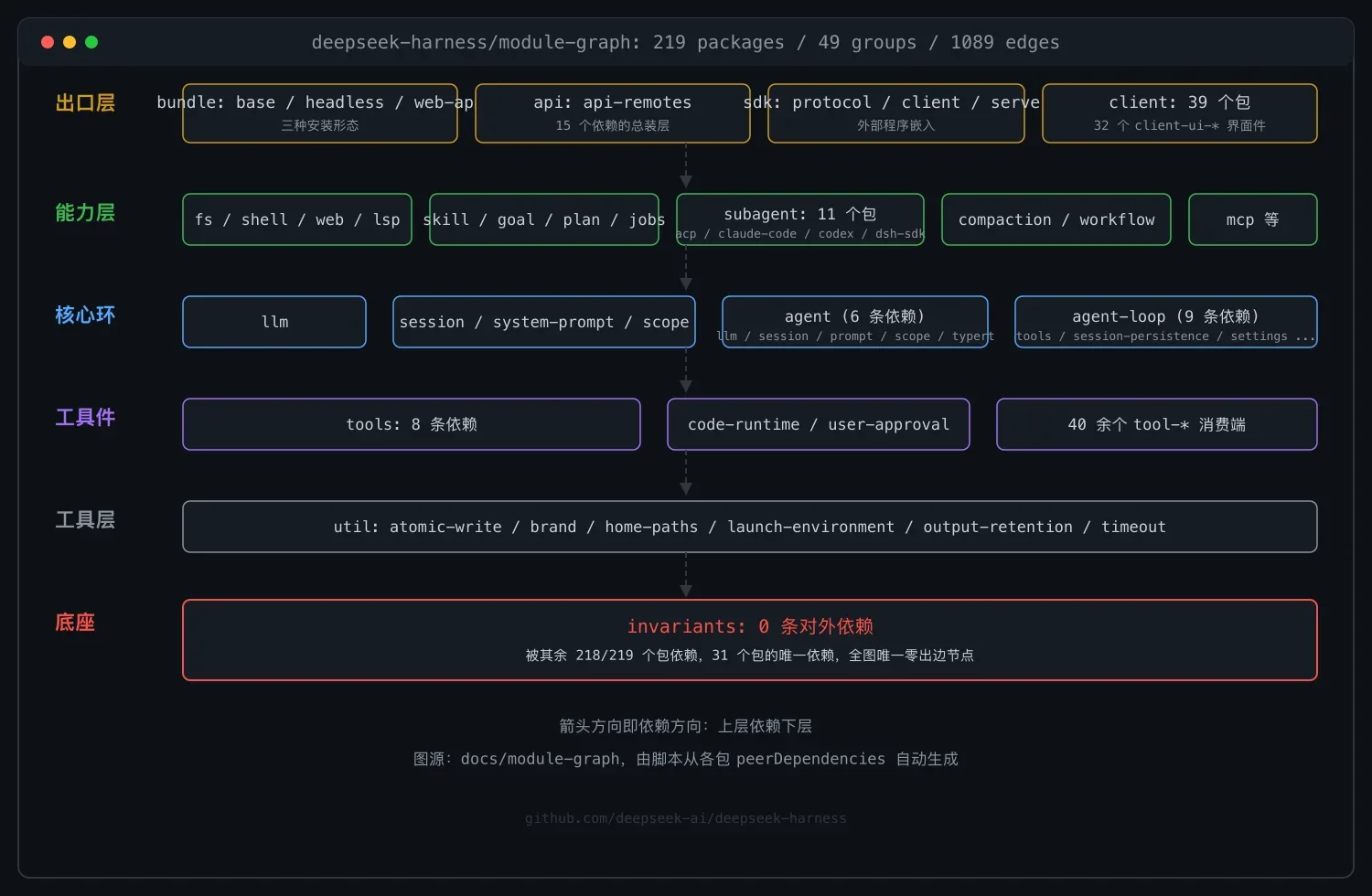Click the yellow minimize window dot
Viewport: 1372px width, 896px height.
[70, 42]
